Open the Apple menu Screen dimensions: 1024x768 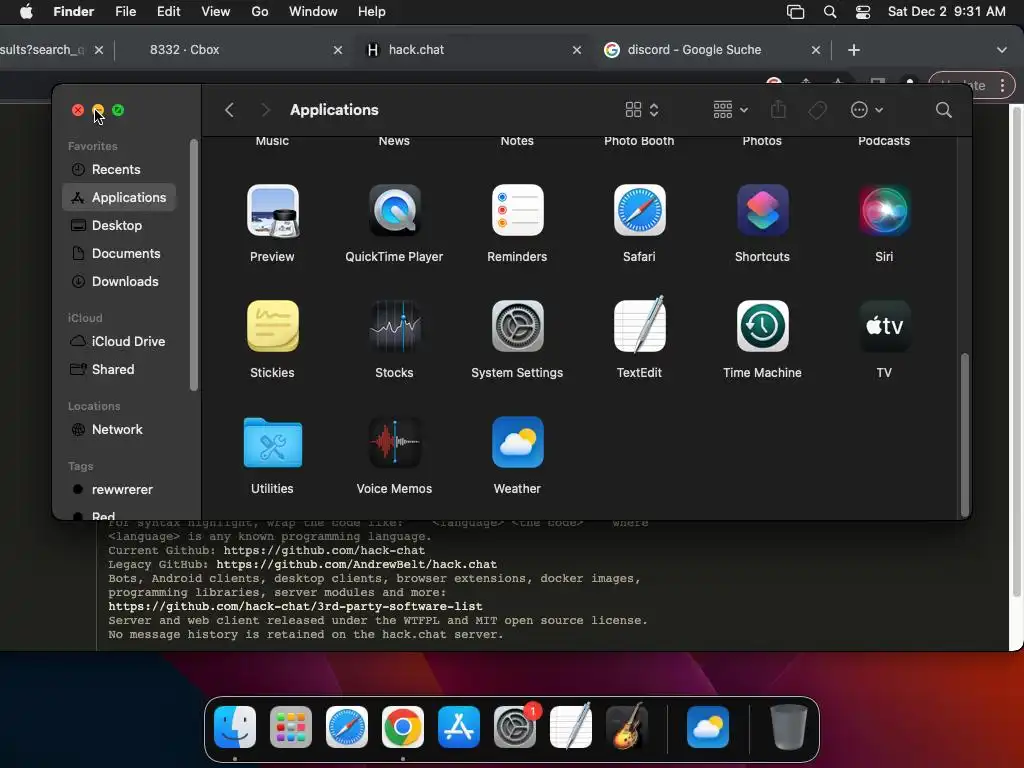[26, 12]
